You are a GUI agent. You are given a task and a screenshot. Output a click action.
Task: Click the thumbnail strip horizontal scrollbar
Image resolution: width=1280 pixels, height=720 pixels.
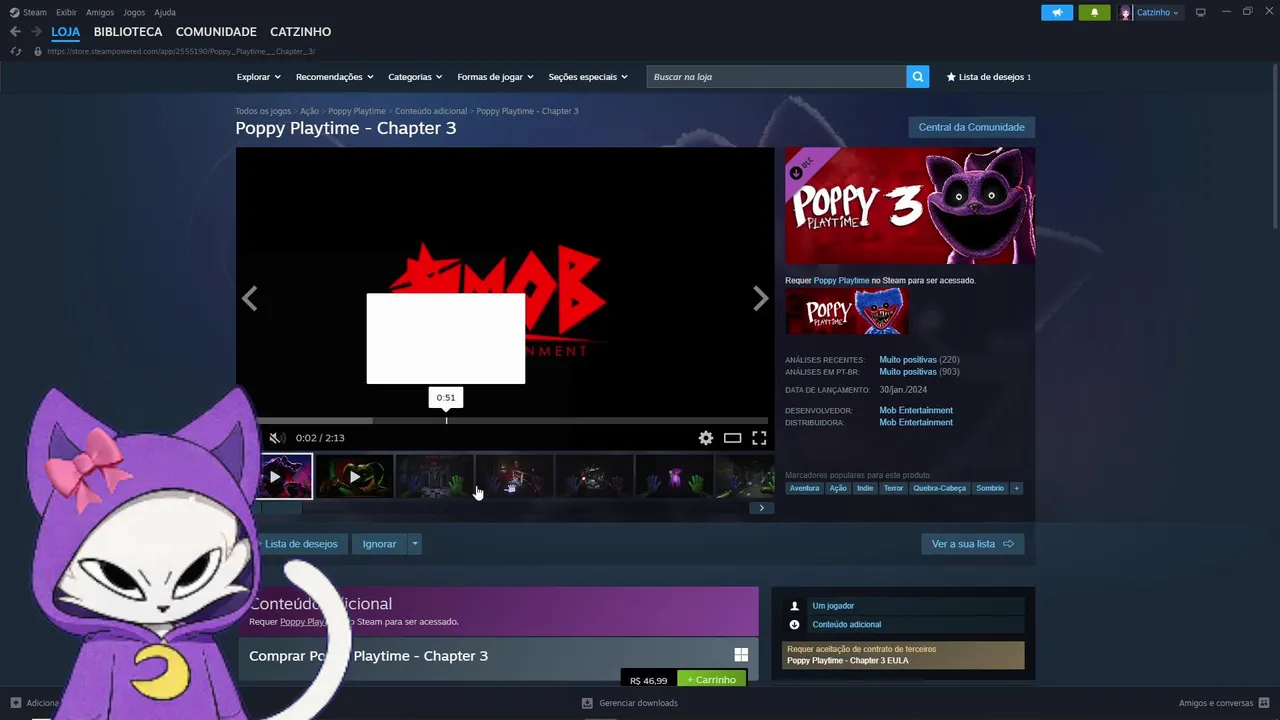point(281,508)
